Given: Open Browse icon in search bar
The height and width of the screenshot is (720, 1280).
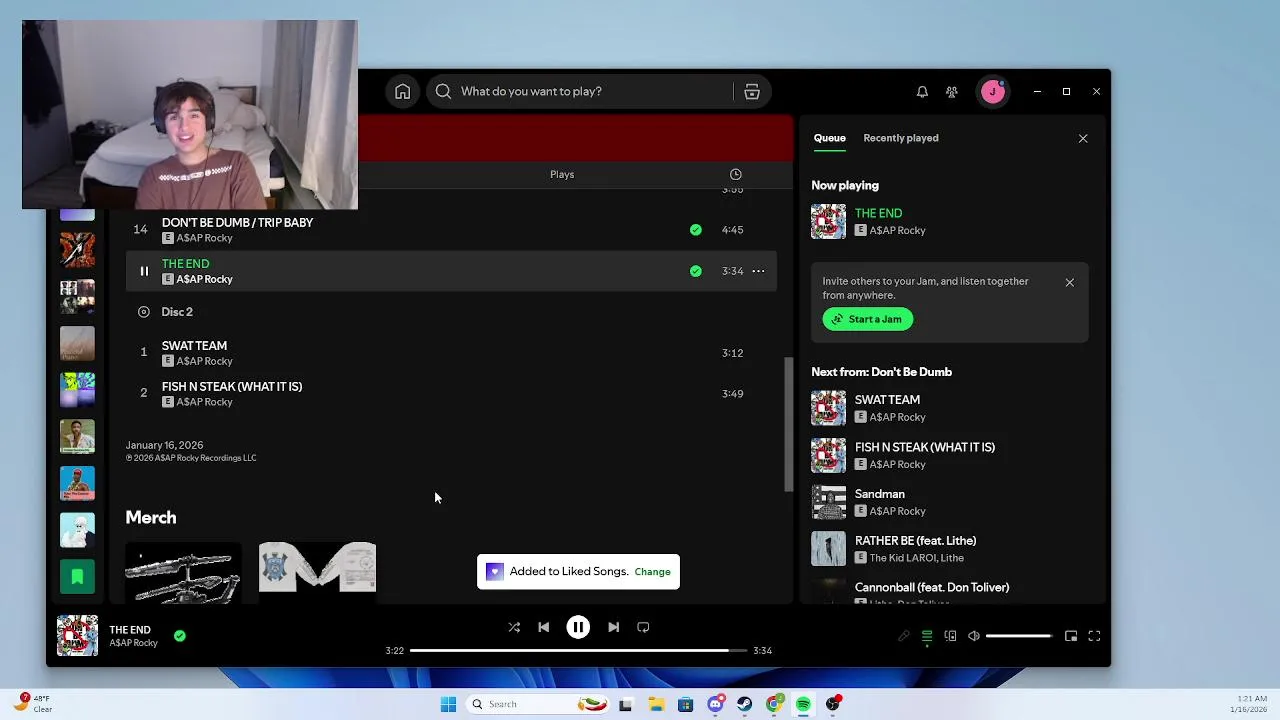Looking at the screenshot, I should [752, 92].
